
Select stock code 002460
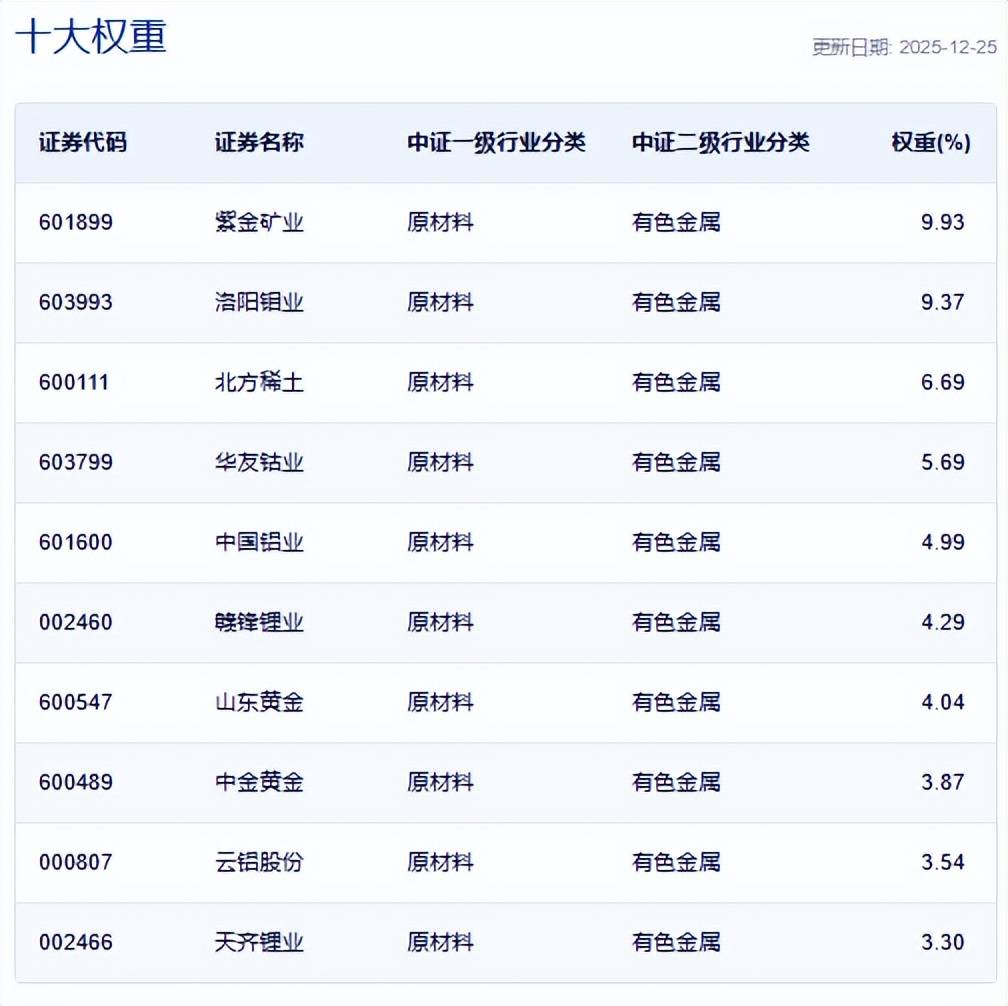(x=76, y=622)
